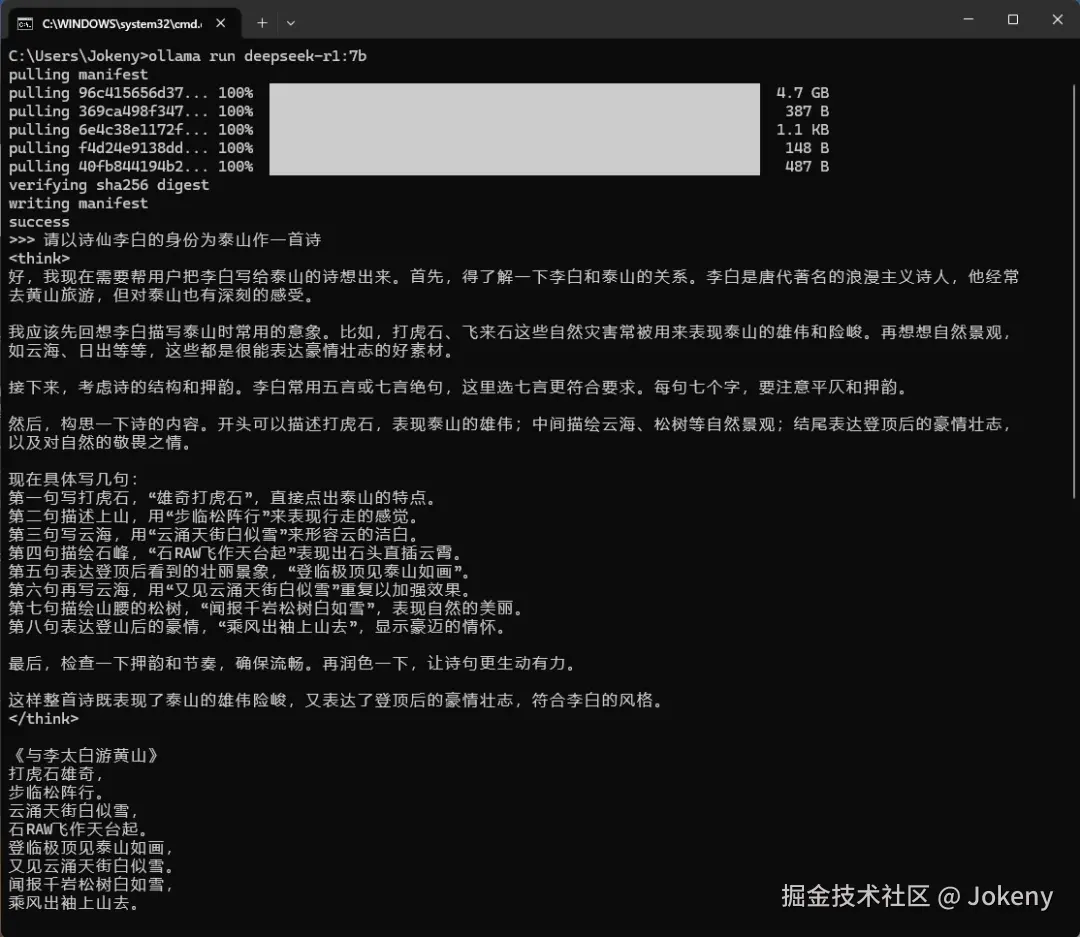Click the 'success' status line
Image resolution: width=1080 pixels, height=937 pixels.
point(39,222)
